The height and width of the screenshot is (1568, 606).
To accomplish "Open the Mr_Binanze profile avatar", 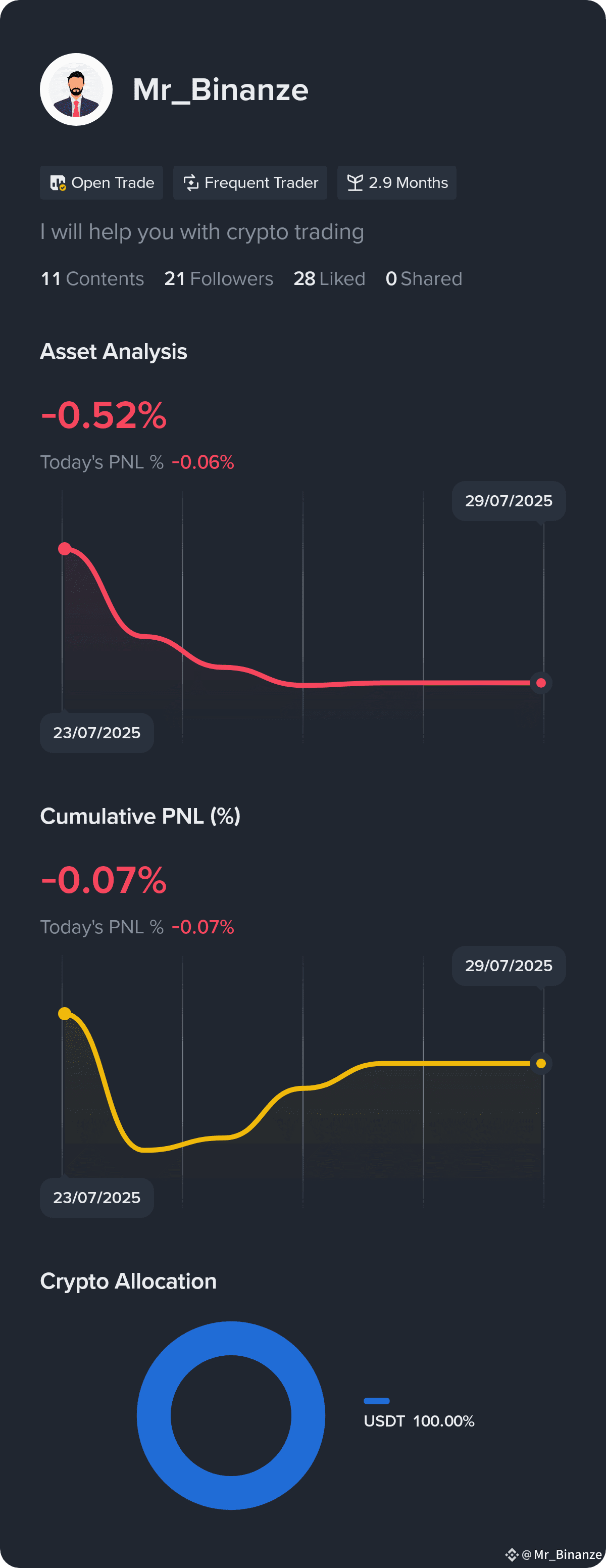I will click(76, 89).
